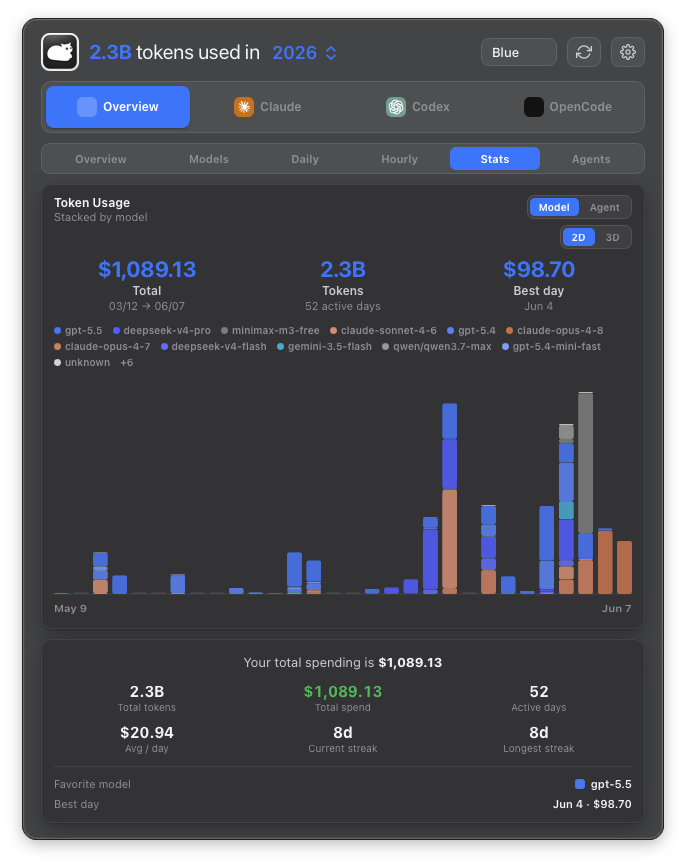The width and height of the screenshot is (686, 866).
Task: Click the 52 active days text
Action: [343, 306]
